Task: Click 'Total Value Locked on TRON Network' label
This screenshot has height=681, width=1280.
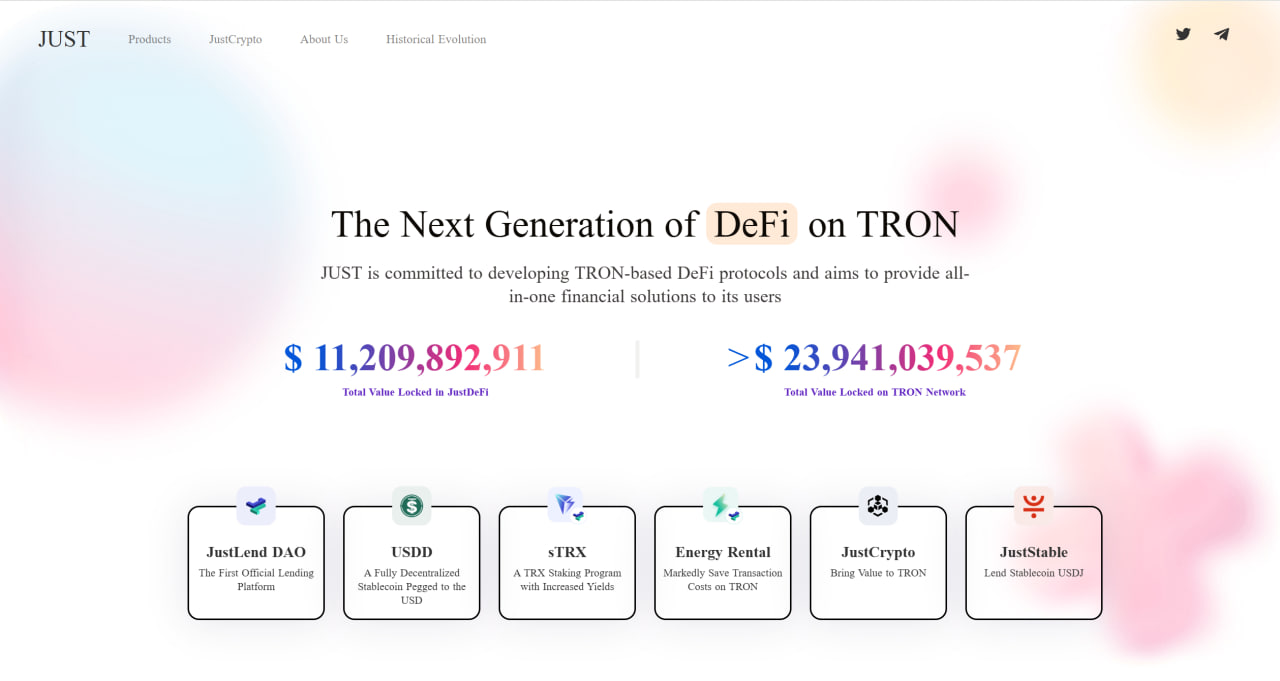Action: 875,392
